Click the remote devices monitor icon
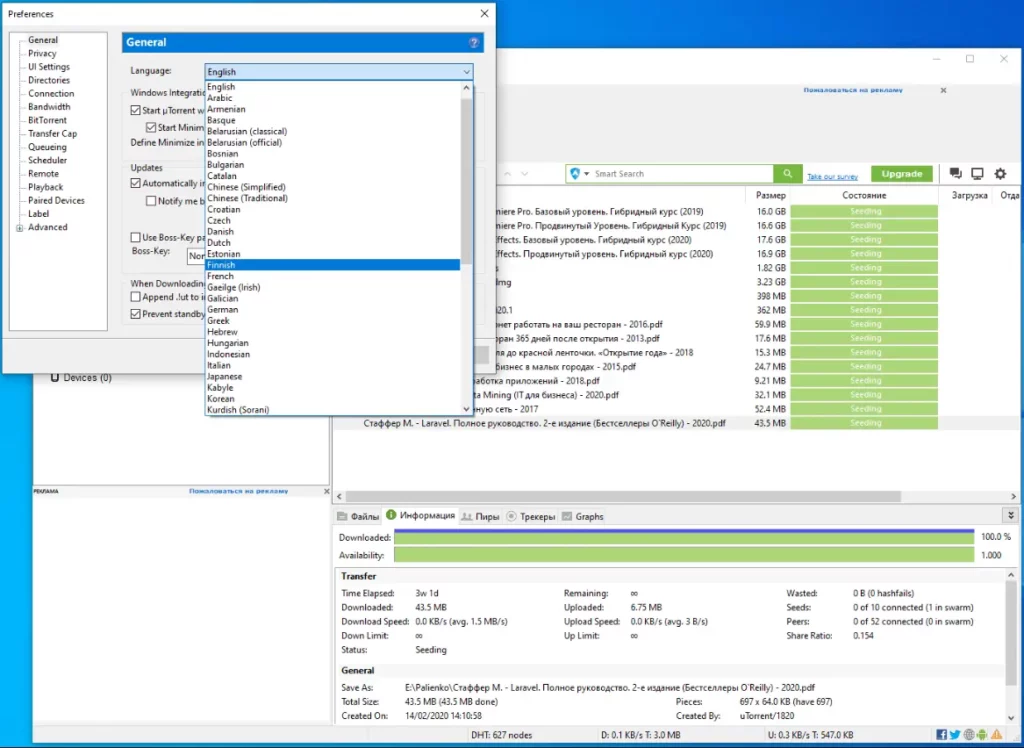The width and height of the screenshot is (1024, 748). pyautogui.click(x=977, y=173)
